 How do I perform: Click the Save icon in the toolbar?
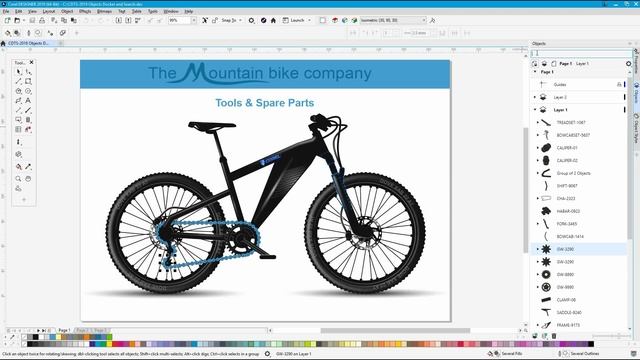click(32, 20)
